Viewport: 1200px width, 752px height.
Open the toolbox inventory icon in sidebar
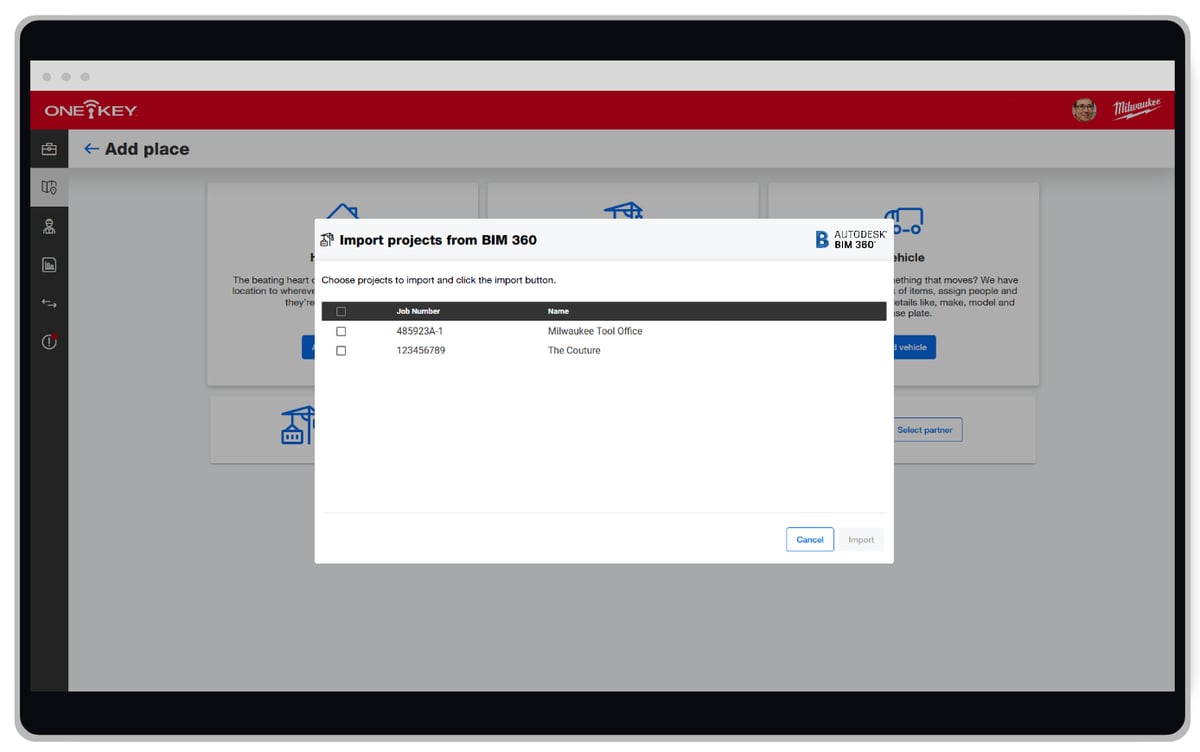pyautogui.click(x=48, y=148)
